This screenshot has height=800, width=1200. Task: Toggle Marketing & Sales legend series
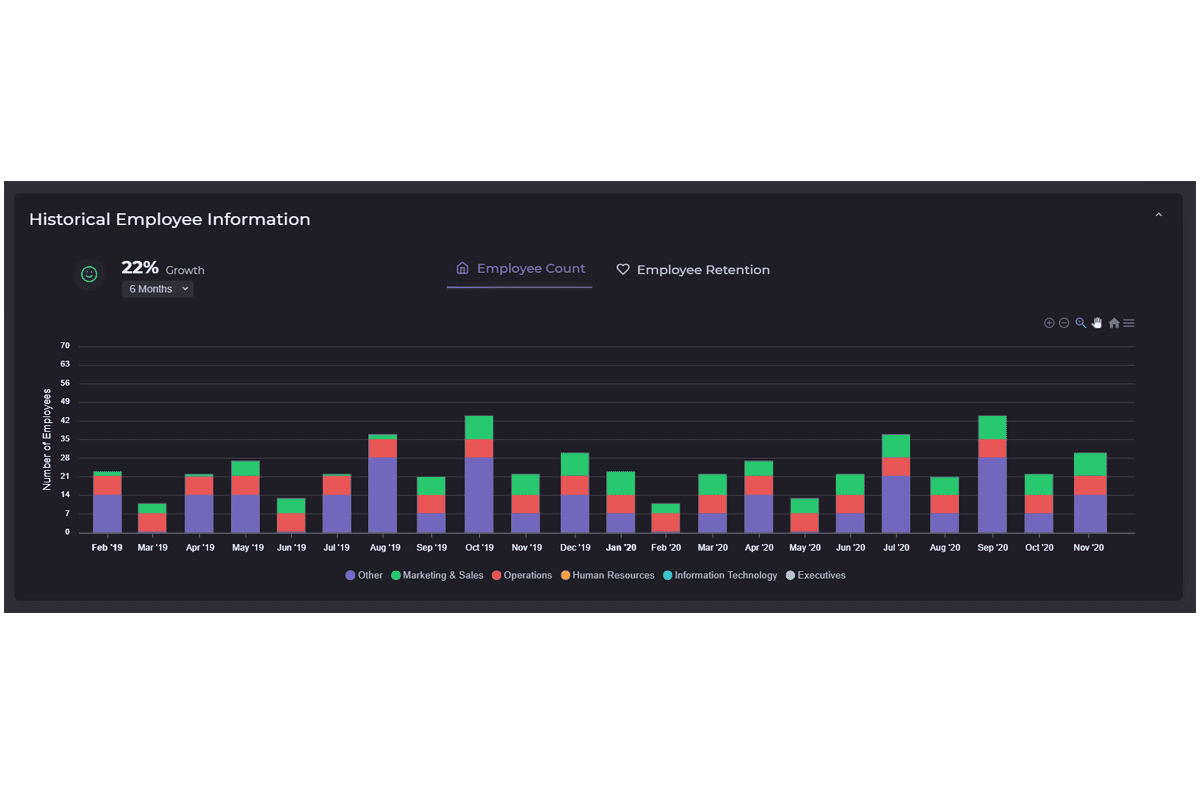click(437, 576)
